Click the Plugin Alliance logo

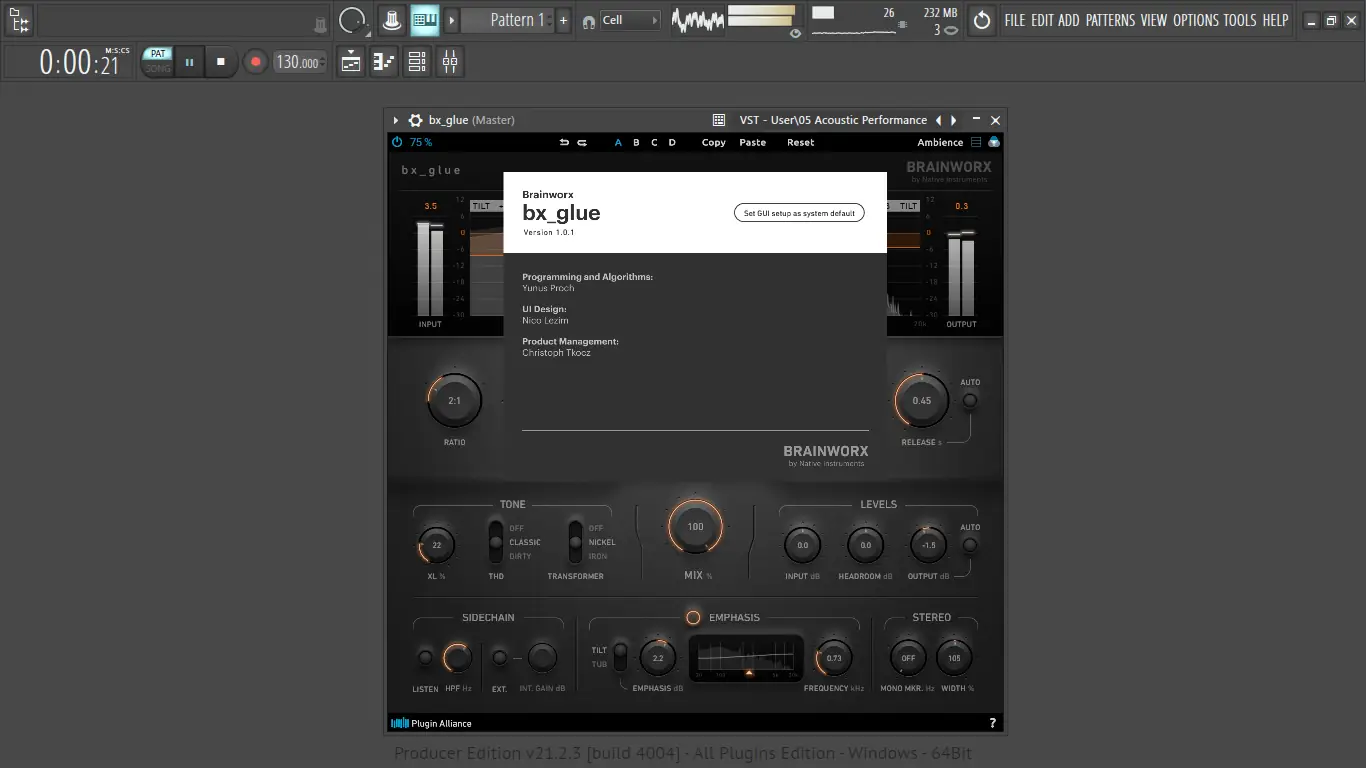[431, 723]
